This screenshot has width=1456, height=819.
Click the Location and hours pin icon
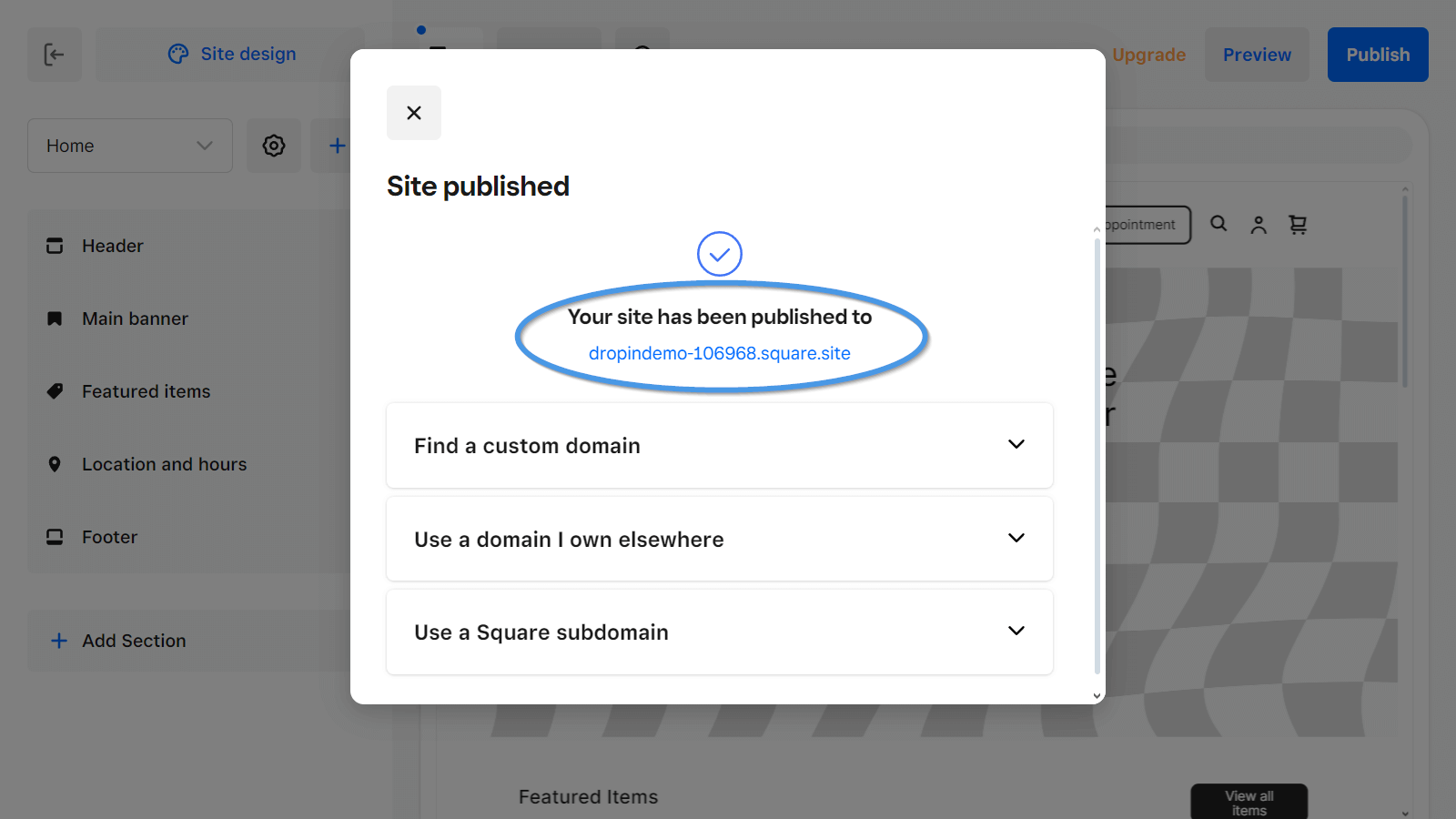tap(54, 464)
